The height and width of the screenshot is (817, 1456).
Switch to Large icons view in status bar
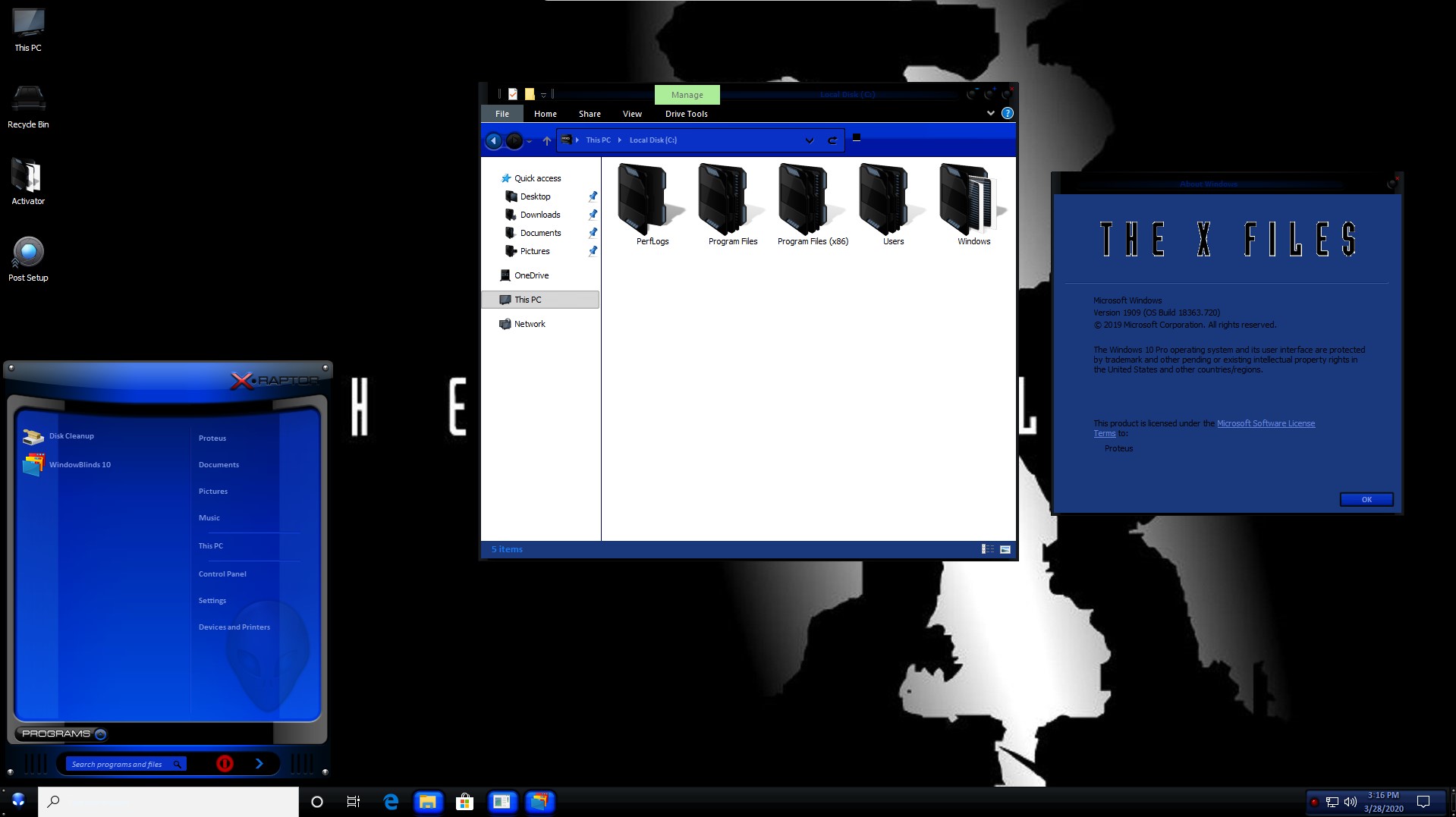(1005, 549)
